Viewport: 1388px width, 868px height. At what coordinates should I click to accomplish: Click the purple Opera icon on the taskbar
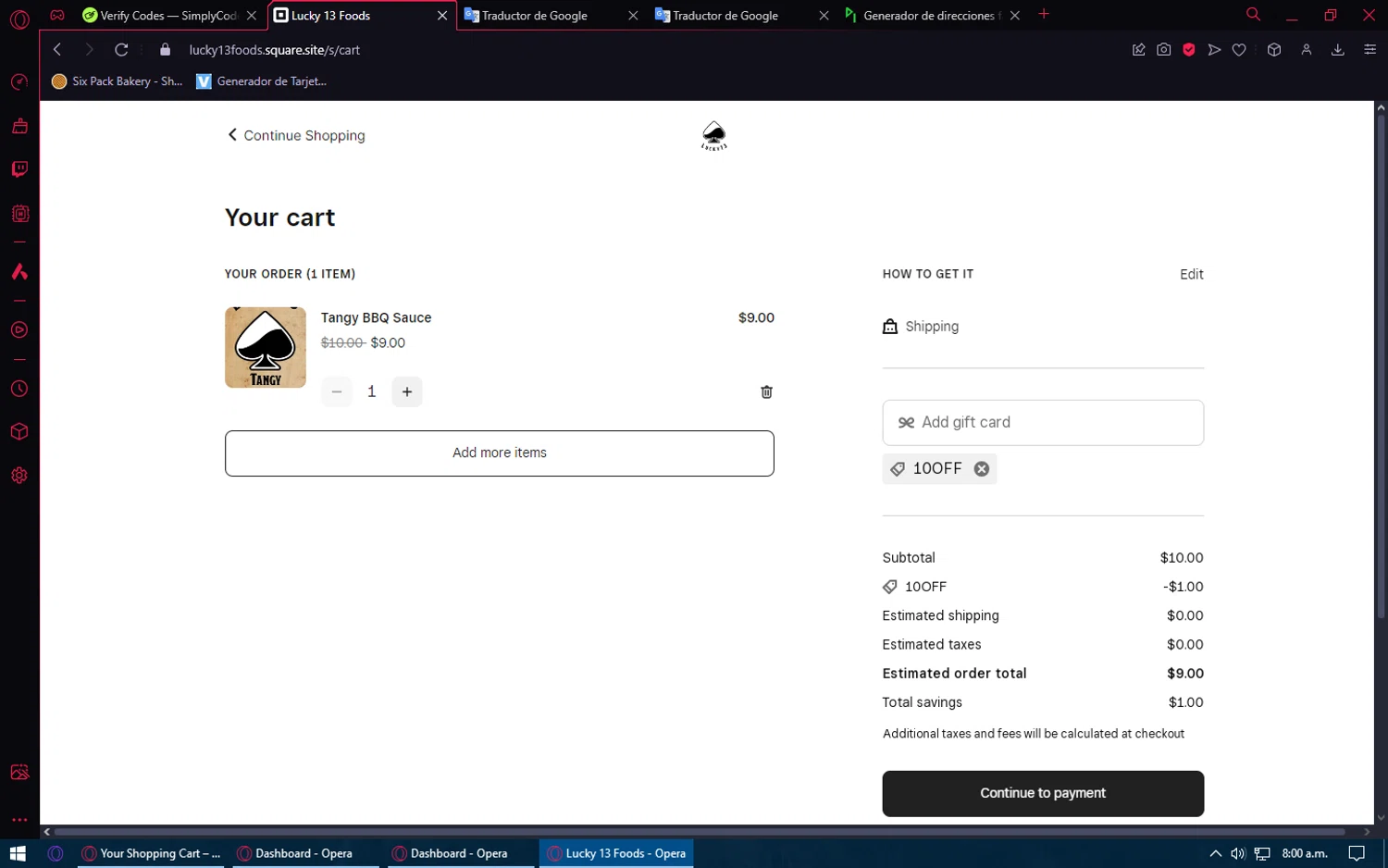coord(56,853)
